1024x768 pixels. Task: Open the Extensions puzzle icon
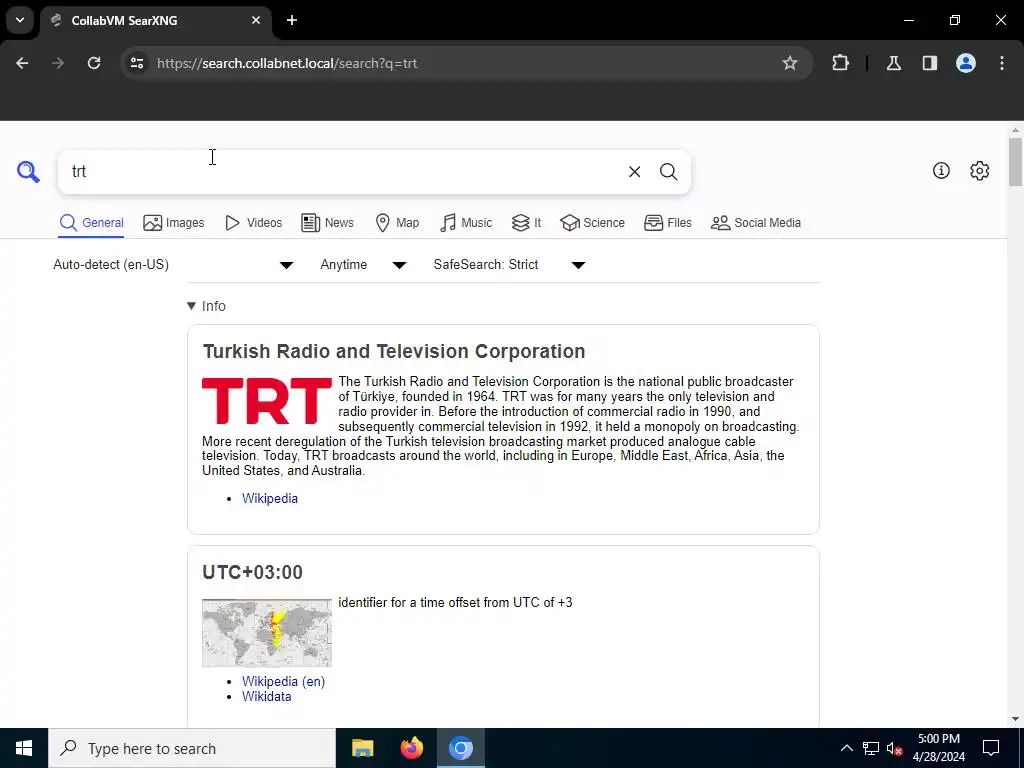[x=840, y=63]
